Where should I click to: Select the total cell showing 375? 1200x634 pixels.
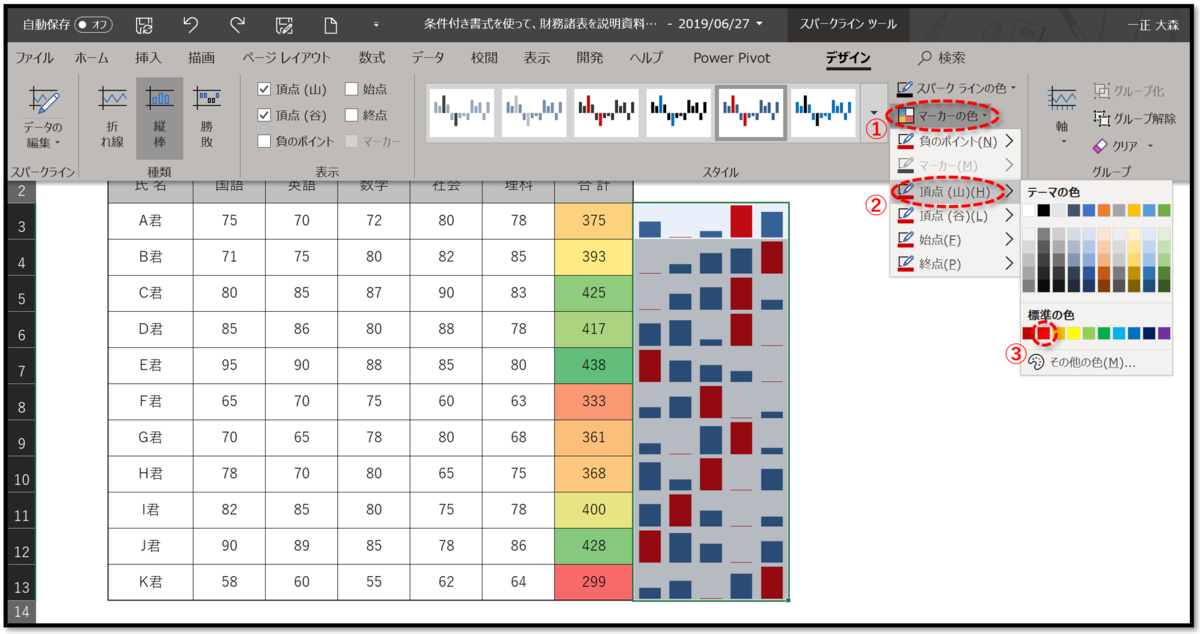coord(594,221)
